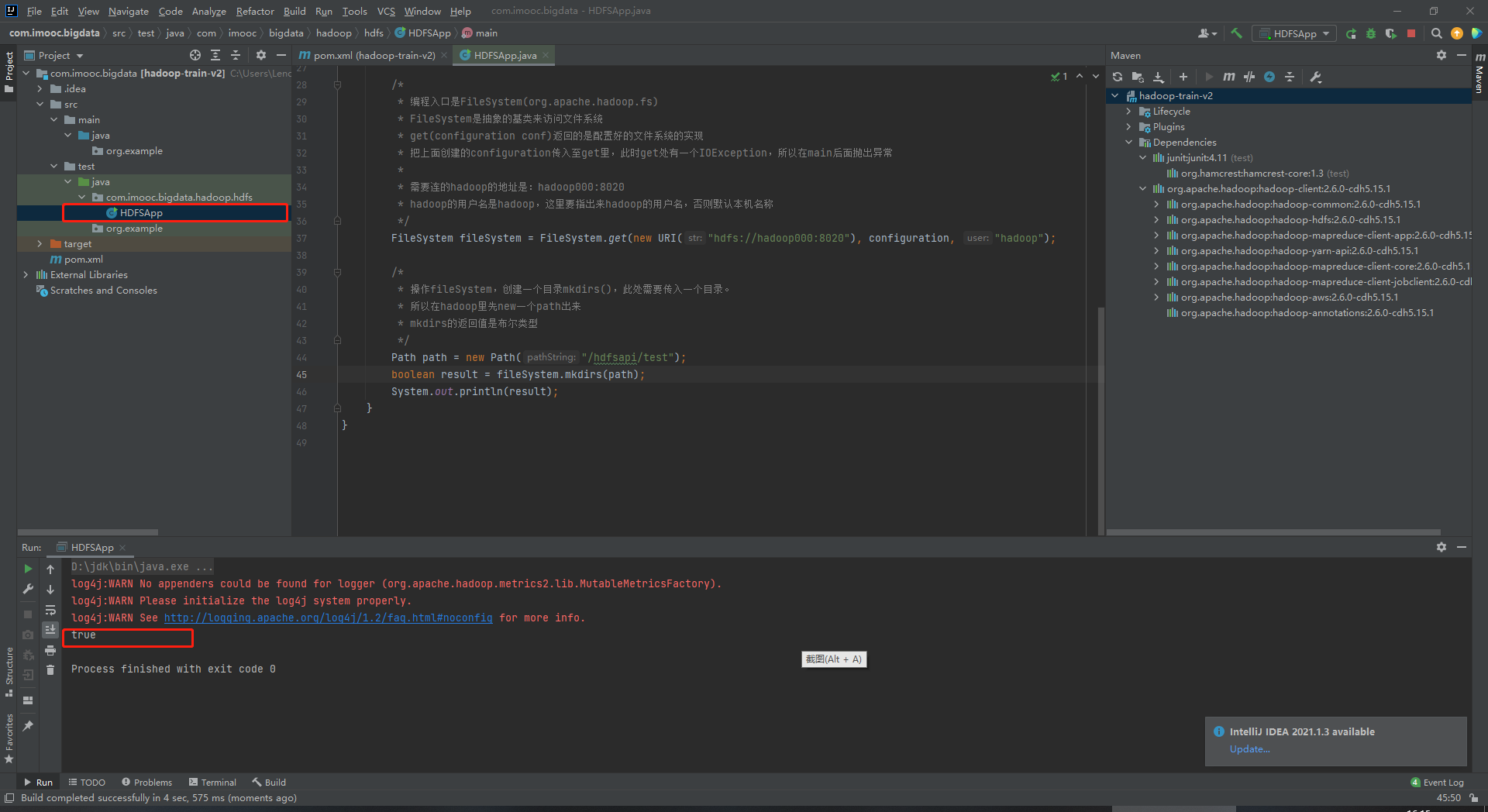The height and width of the screenshot is (812, 1488).
Task: Click the Build Project hammer icon
Action: [x=1236, y=33]
